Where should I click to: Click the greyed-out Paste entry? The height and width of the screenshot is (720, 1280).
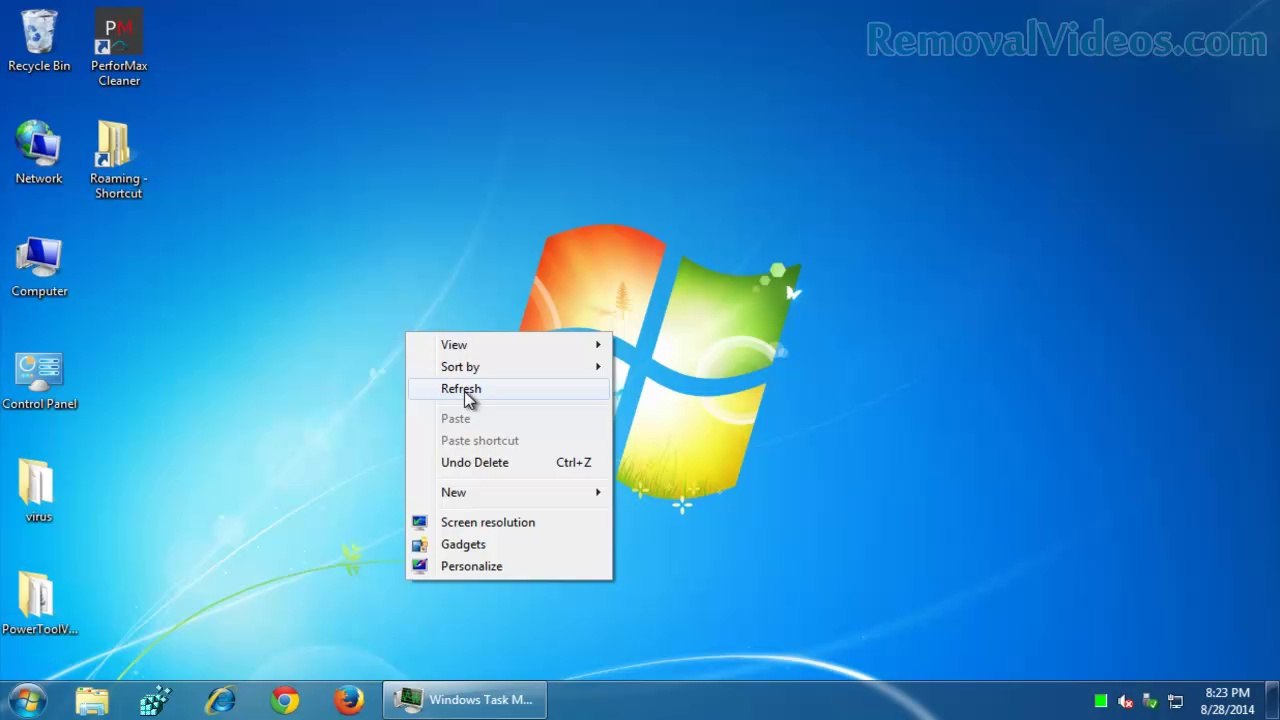[509, 419]
